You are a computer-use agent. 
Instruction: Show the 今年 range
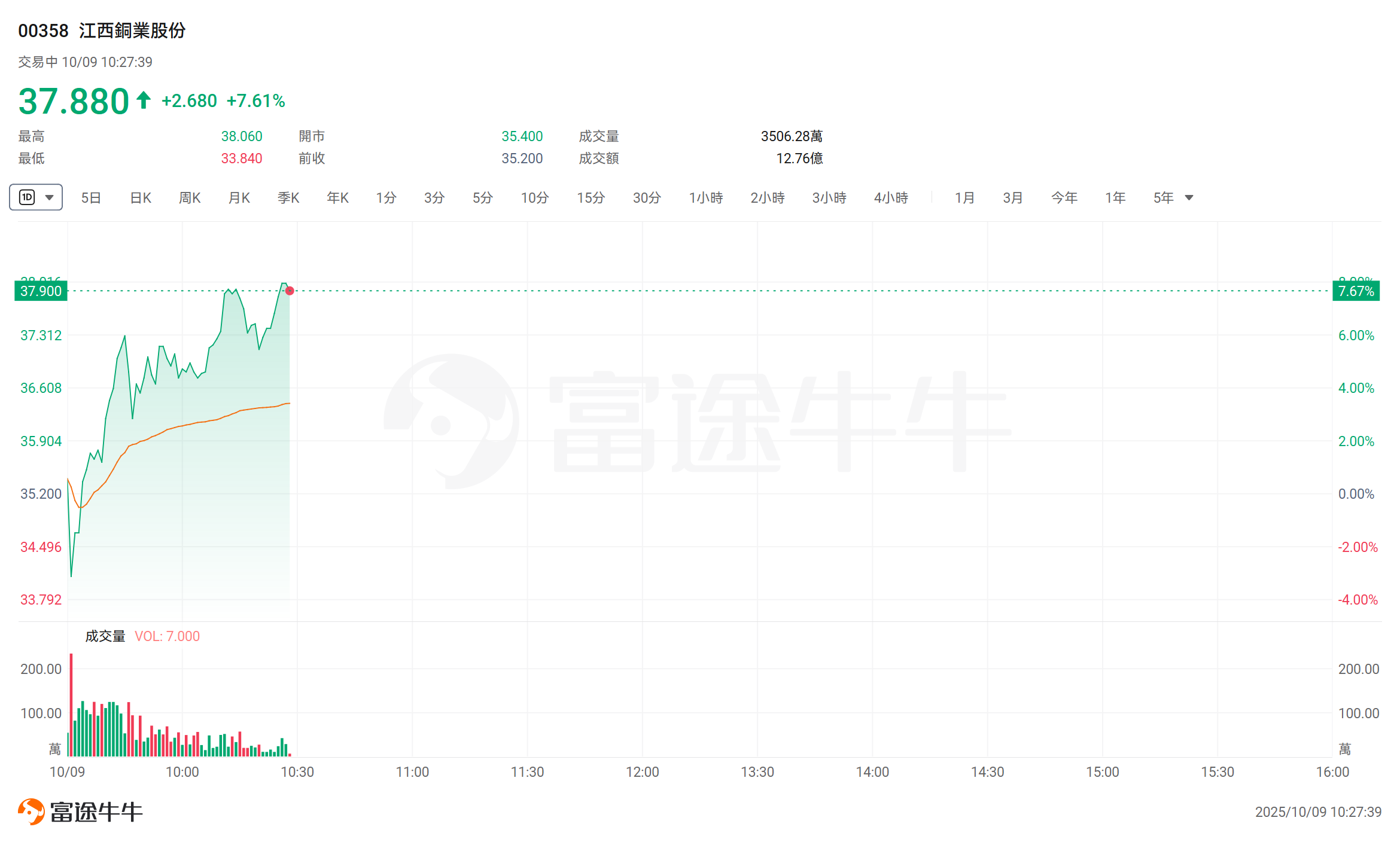tap(1064, 198)
